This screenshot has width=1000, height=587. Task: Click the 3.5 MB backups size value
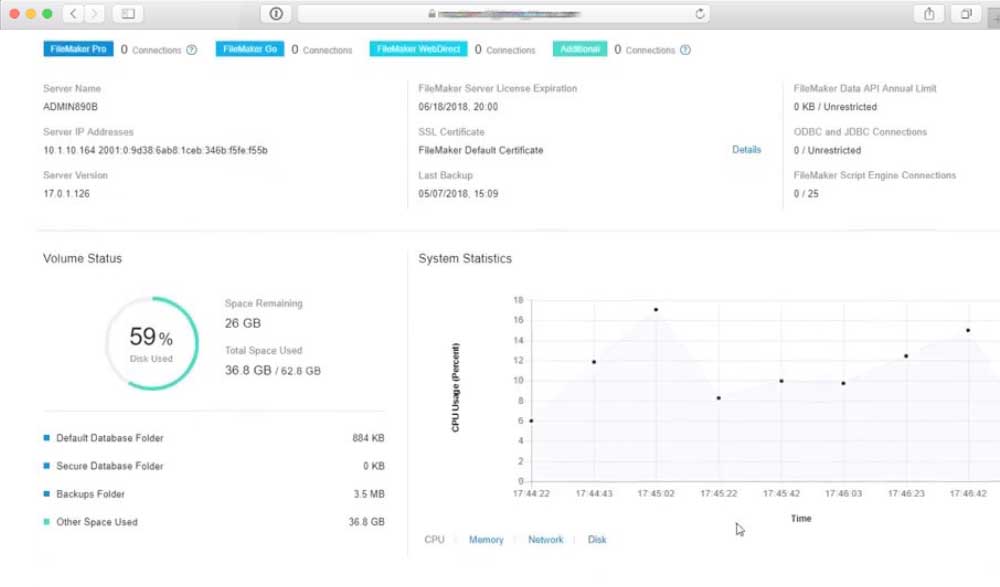point(369,494)
